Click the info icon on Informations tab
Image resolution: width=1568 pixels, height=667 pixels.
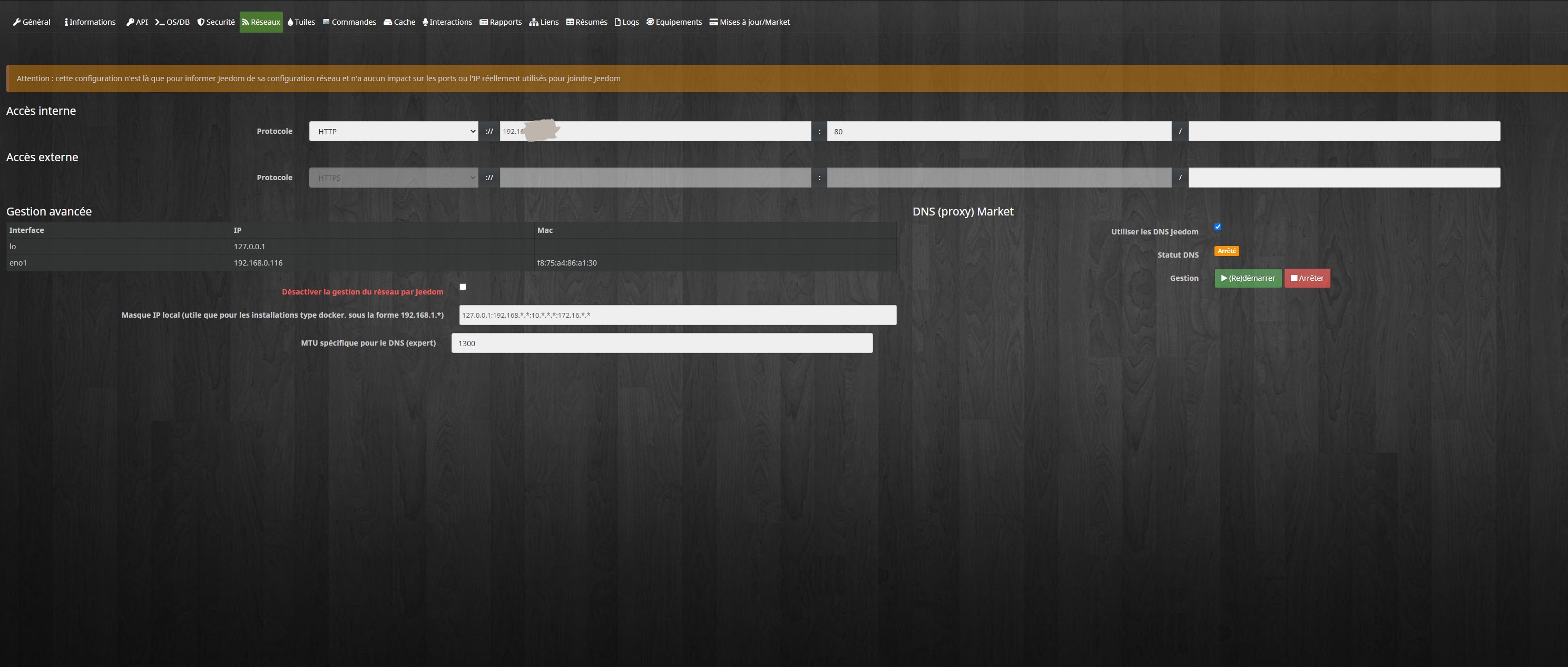point(66,22)
